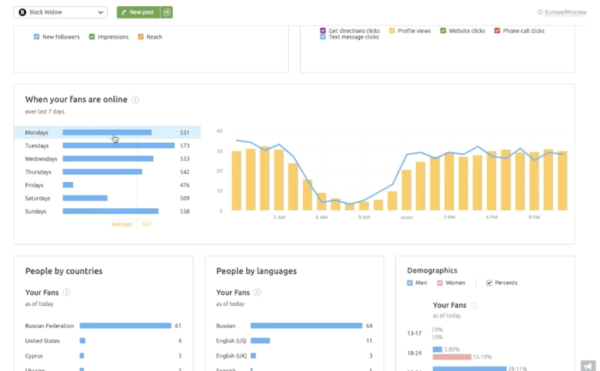Select the Fridays row
The height and width of the screenshot is (371, 600).
[107, 185]
